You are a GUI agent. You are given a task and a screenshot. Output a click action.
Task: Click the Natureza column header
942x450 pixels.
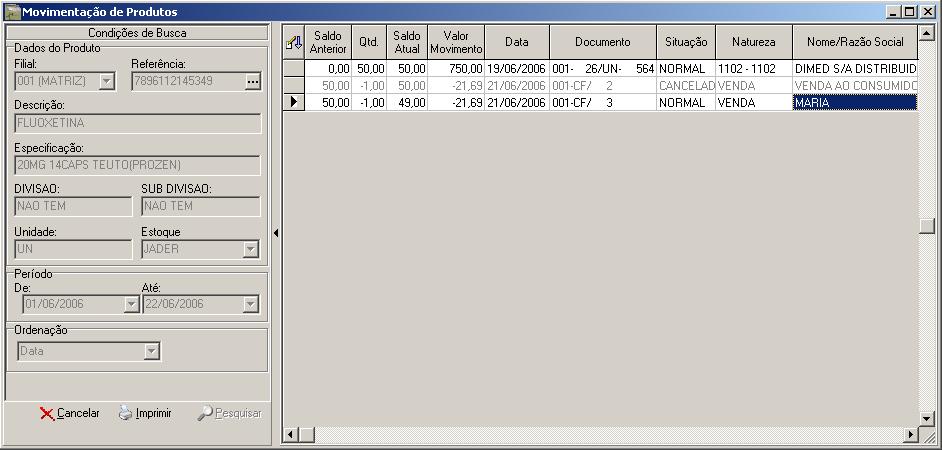click(753, 42)
